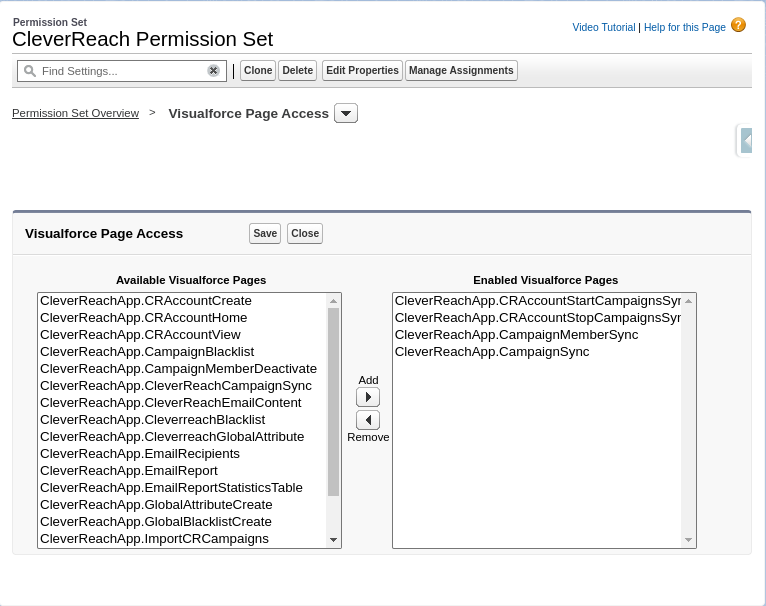Viewport: 766px width, 606px height.
Task: Clear the Find Settings search field
Action: click(213, 71)
